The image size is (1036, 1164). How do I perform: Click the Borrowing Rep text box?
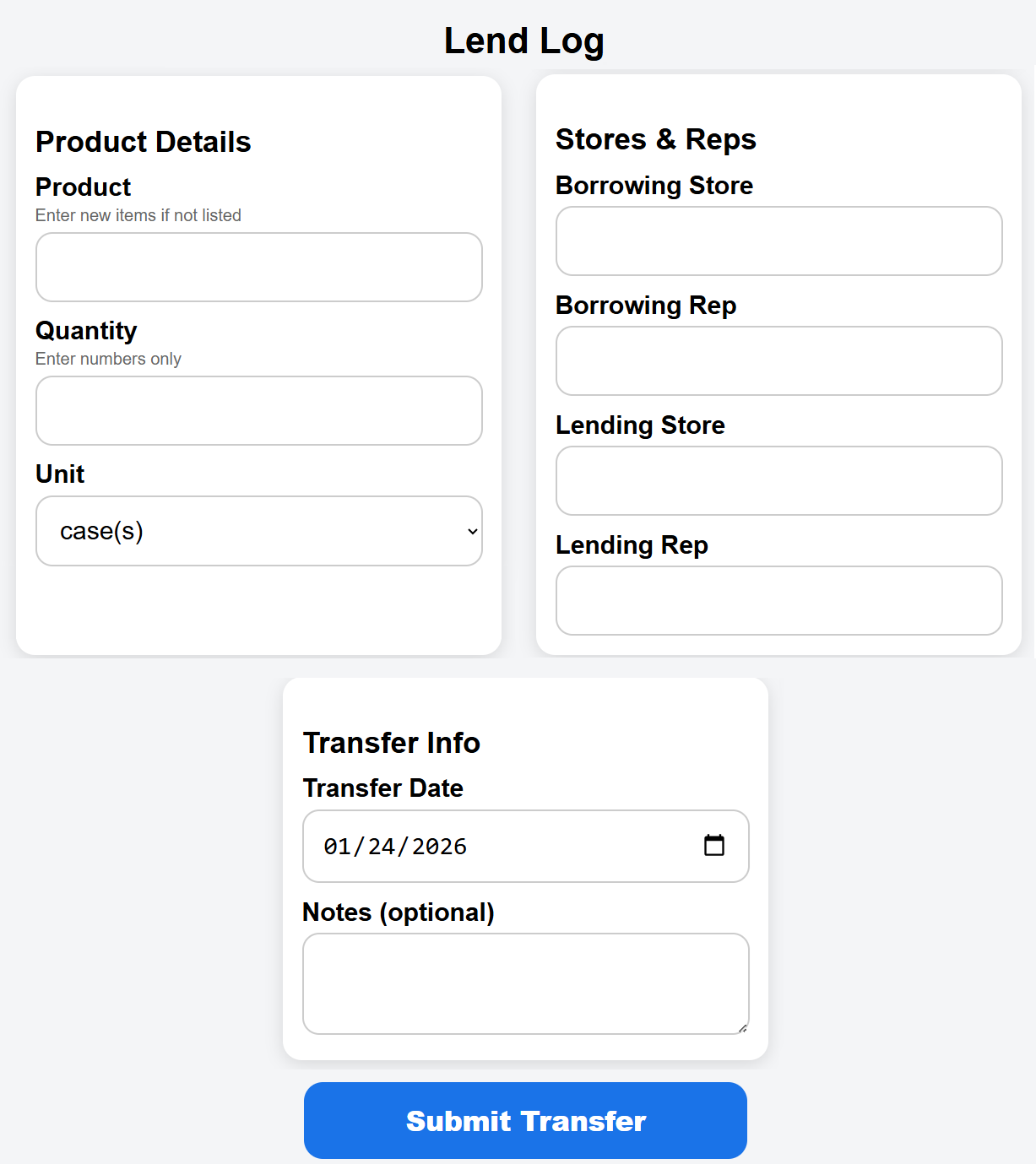(x=778, y=360)
